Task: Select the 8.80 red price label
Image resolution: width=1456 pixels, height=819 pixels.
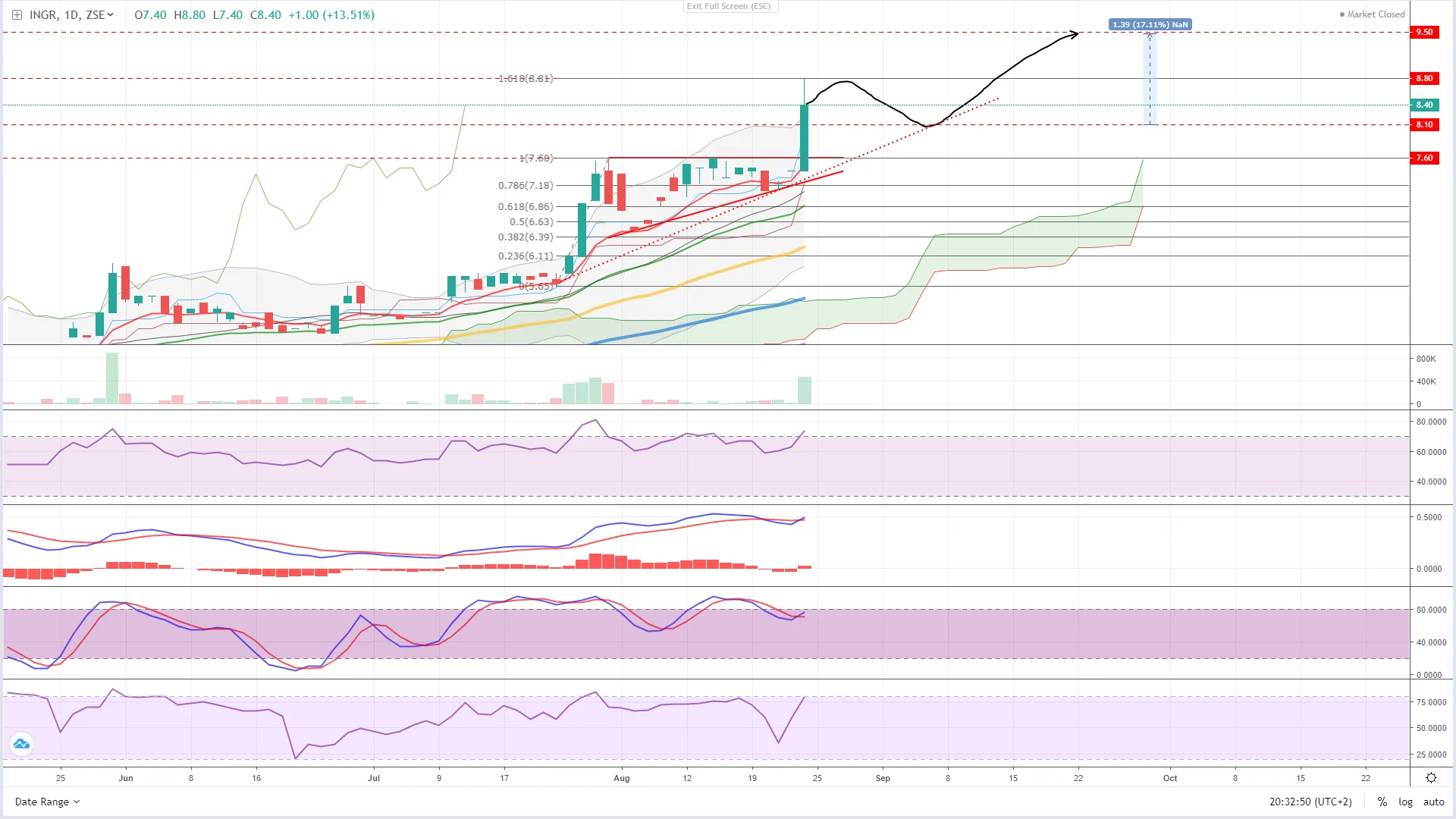Action: (1424, 78)
